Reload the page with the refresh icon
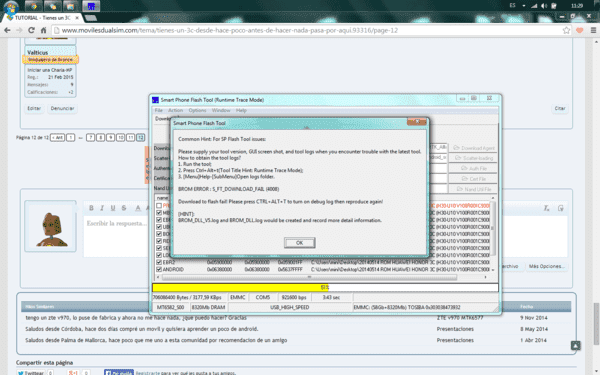The width and height of the screenshot is (600, 375). click(x=31, y=30)
